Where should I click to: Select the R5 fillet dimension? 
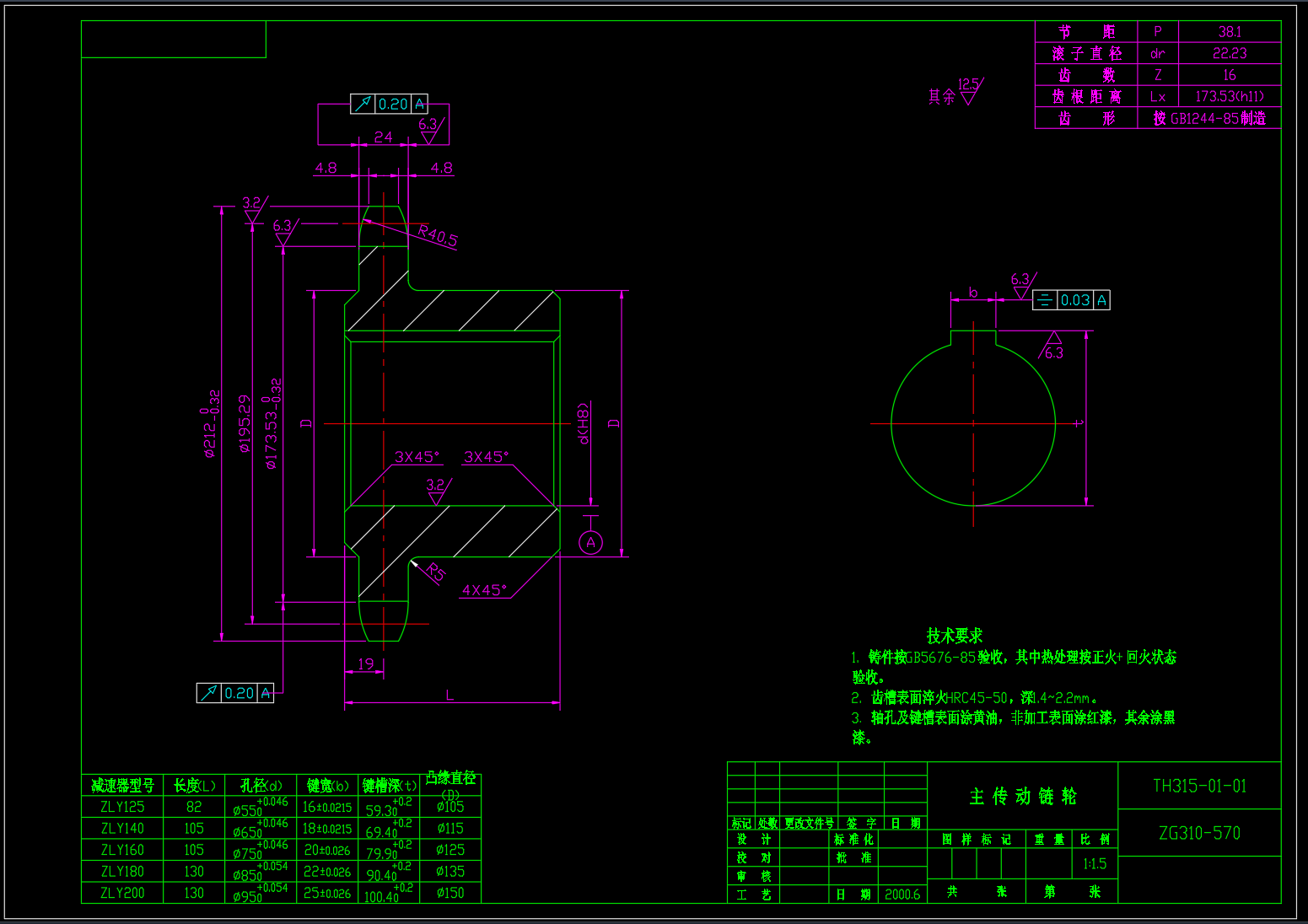pos(435,573)
